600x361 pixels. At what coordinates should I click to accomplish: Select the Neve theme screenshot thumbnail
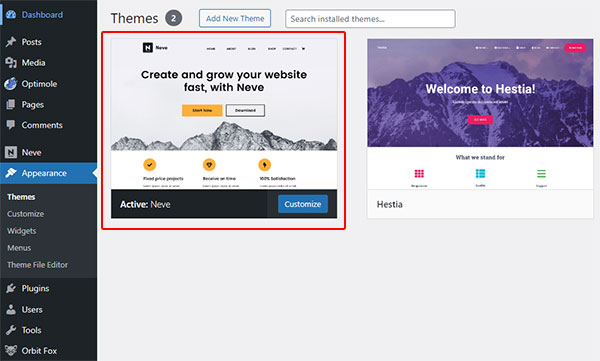[224, 114]
